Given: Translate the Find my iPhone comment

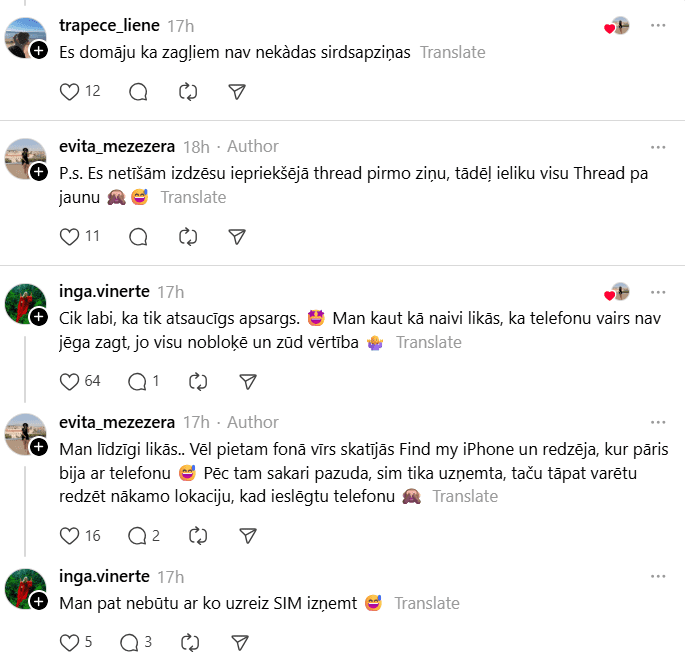Looking at the screenshot, I should 465,496.
